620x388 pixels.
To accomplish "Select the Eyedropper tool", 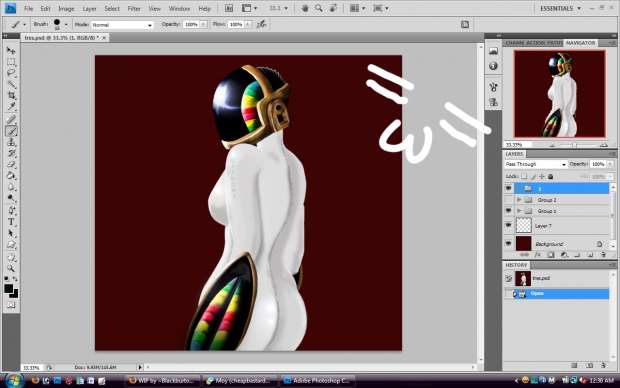I will (11, 106).
